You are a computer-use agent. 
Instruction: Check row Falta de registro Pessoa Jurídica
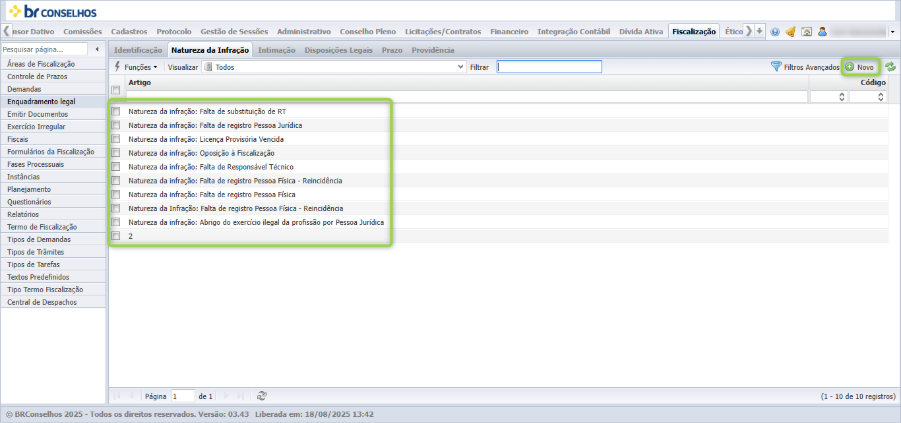coord(115,125)
